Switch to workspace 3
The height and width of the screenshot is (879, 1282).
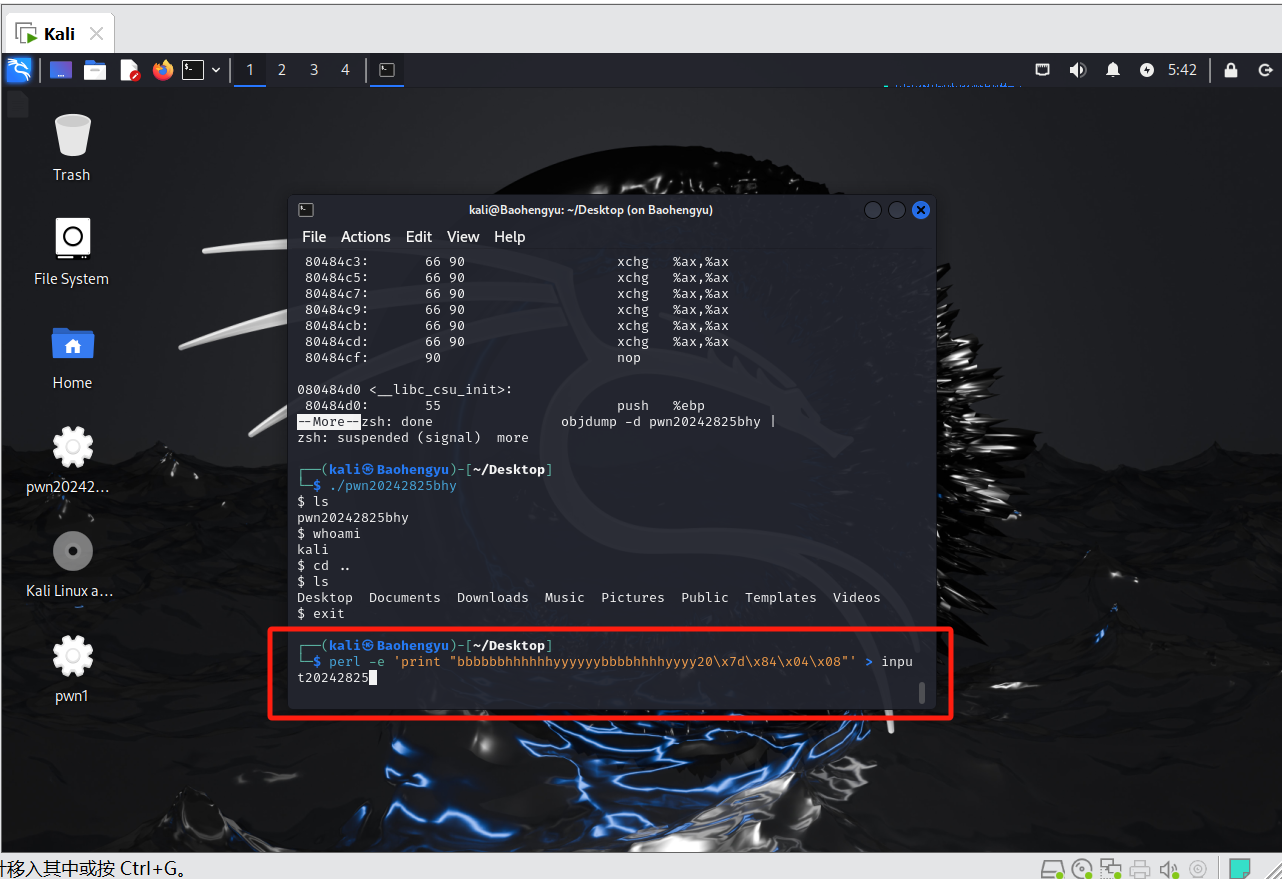pos(314,70)
